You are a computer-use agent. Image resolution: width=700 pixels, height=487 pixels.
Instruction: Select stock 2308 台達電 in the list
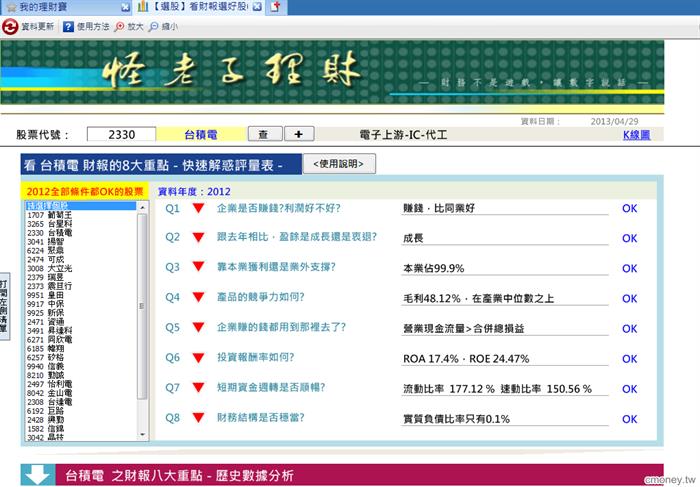click(x=81, y=402)
